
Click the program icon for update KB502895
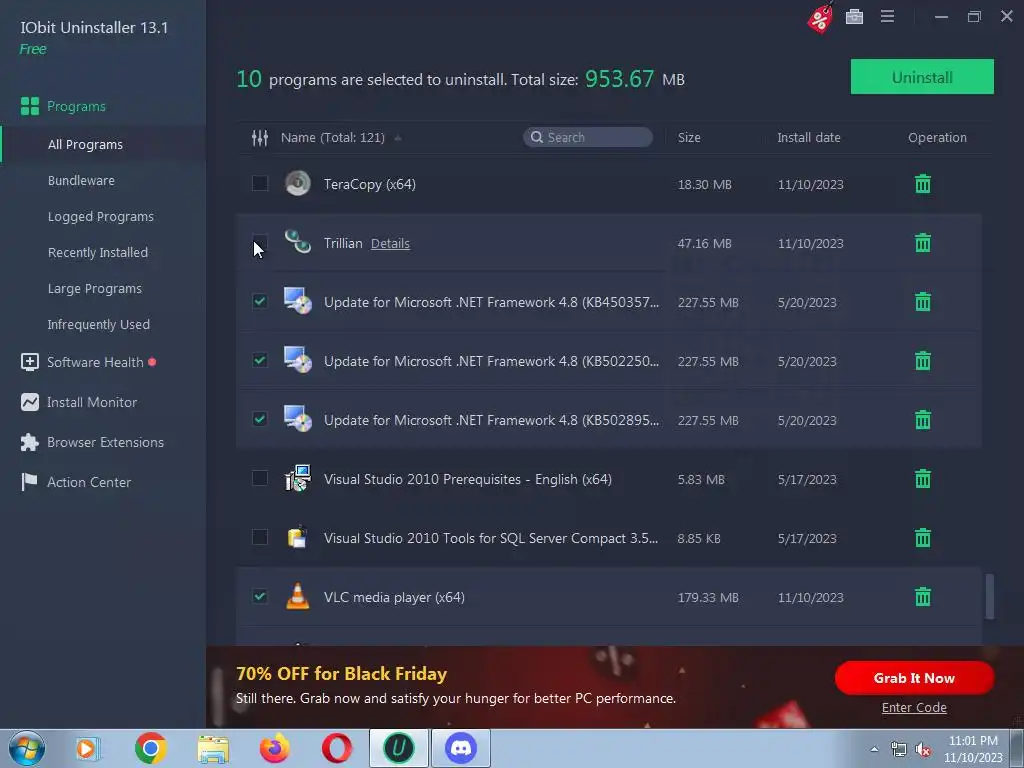pos(298,419)
